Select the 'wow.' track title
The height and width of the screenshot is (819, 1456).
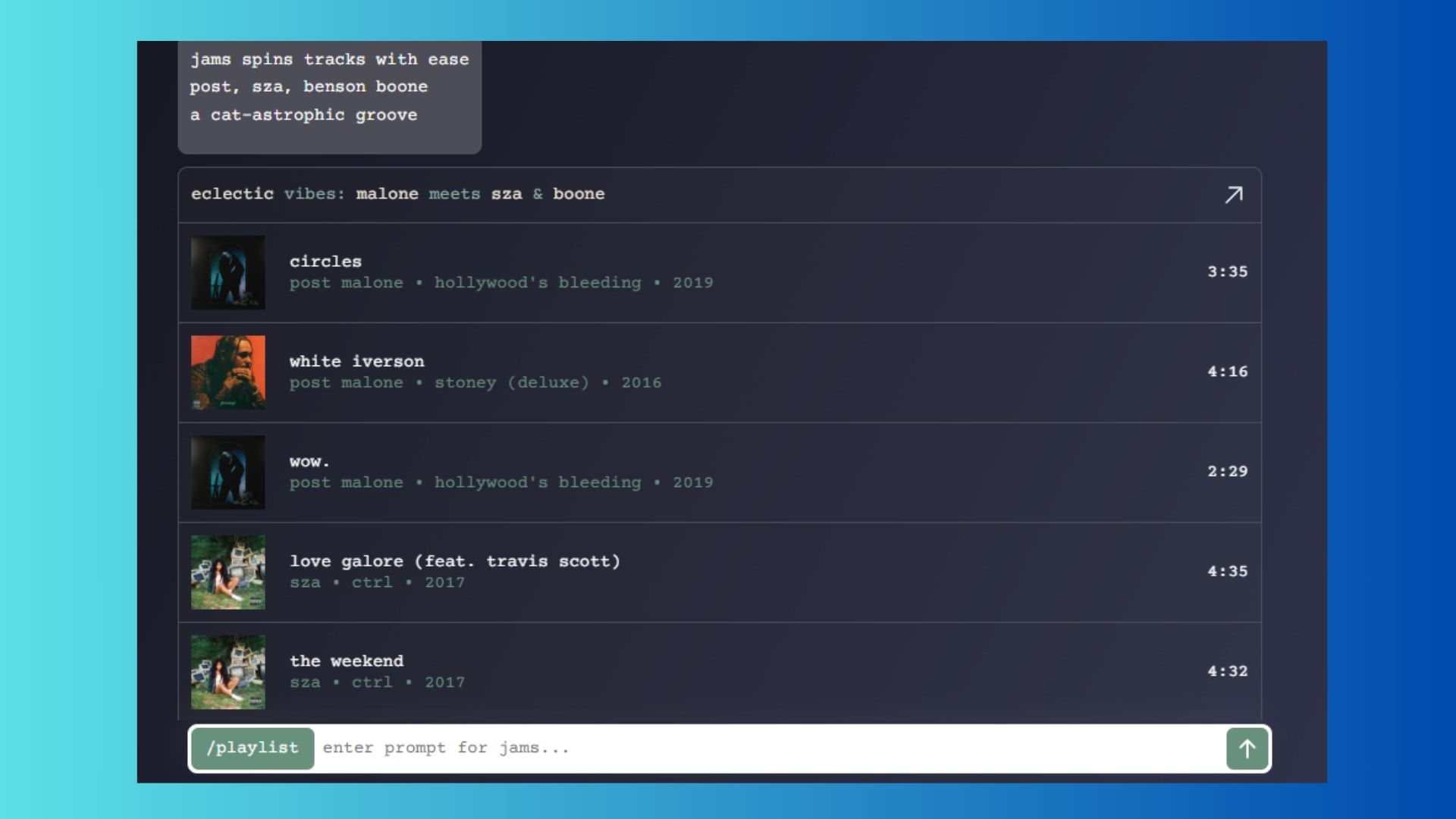click(309, 462)
